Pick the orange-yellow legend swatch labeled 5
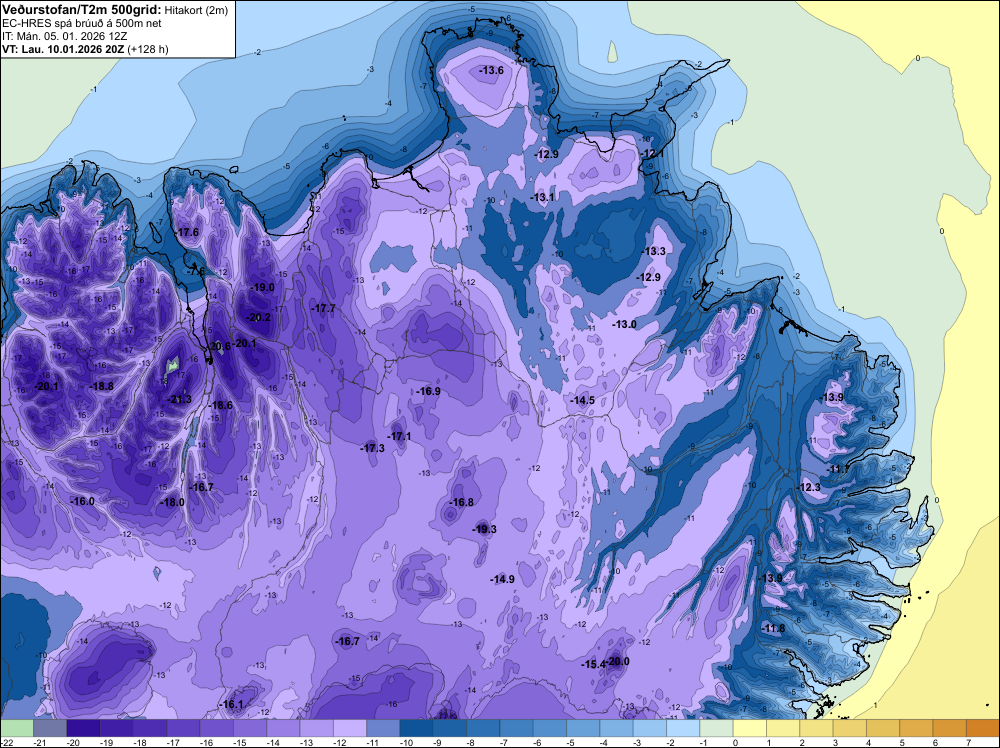This screenshot has height=748, width=1000. 916,728
